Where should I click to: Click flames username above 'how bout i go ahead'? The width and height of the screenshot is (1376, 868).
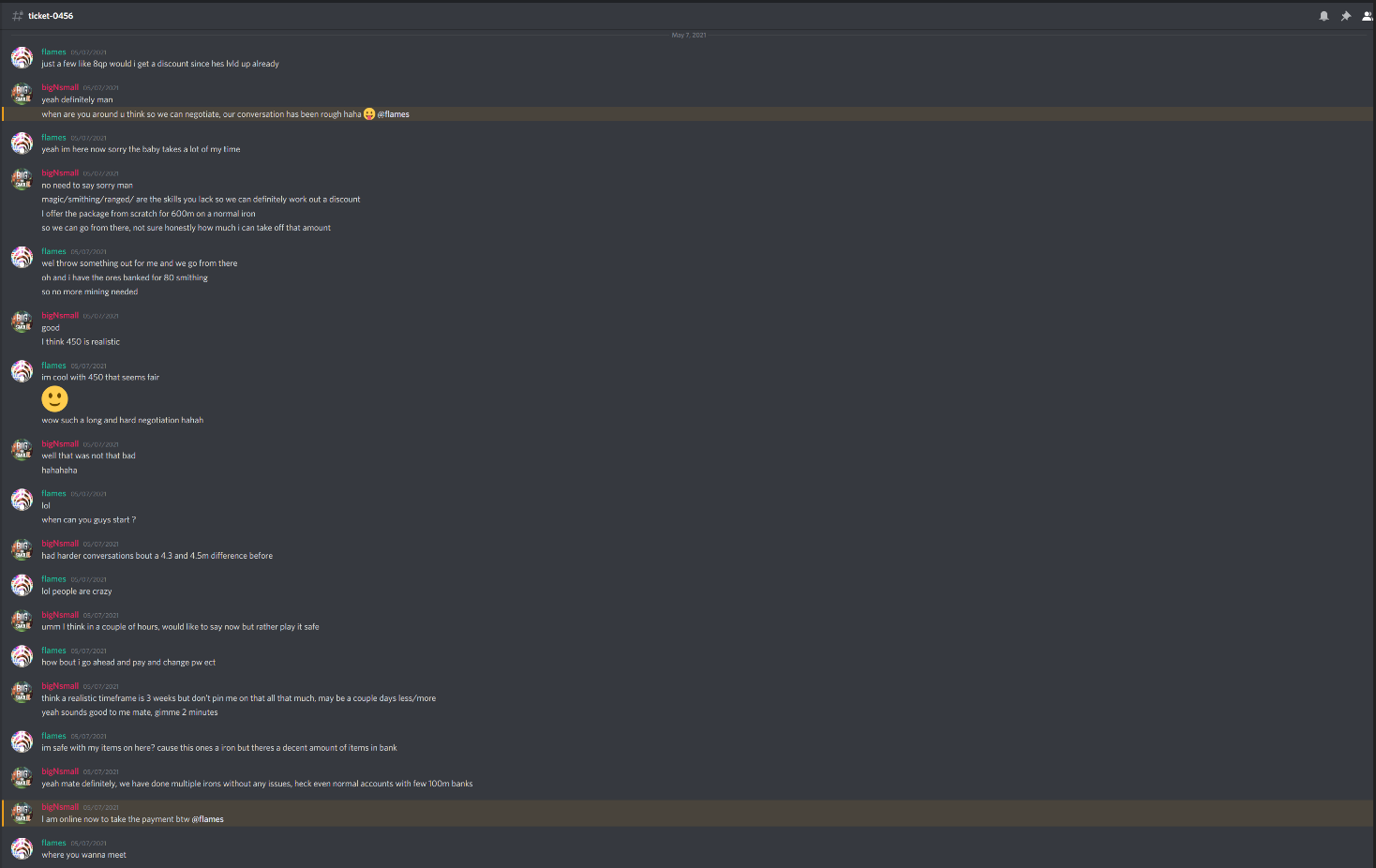tap(53, 651)
